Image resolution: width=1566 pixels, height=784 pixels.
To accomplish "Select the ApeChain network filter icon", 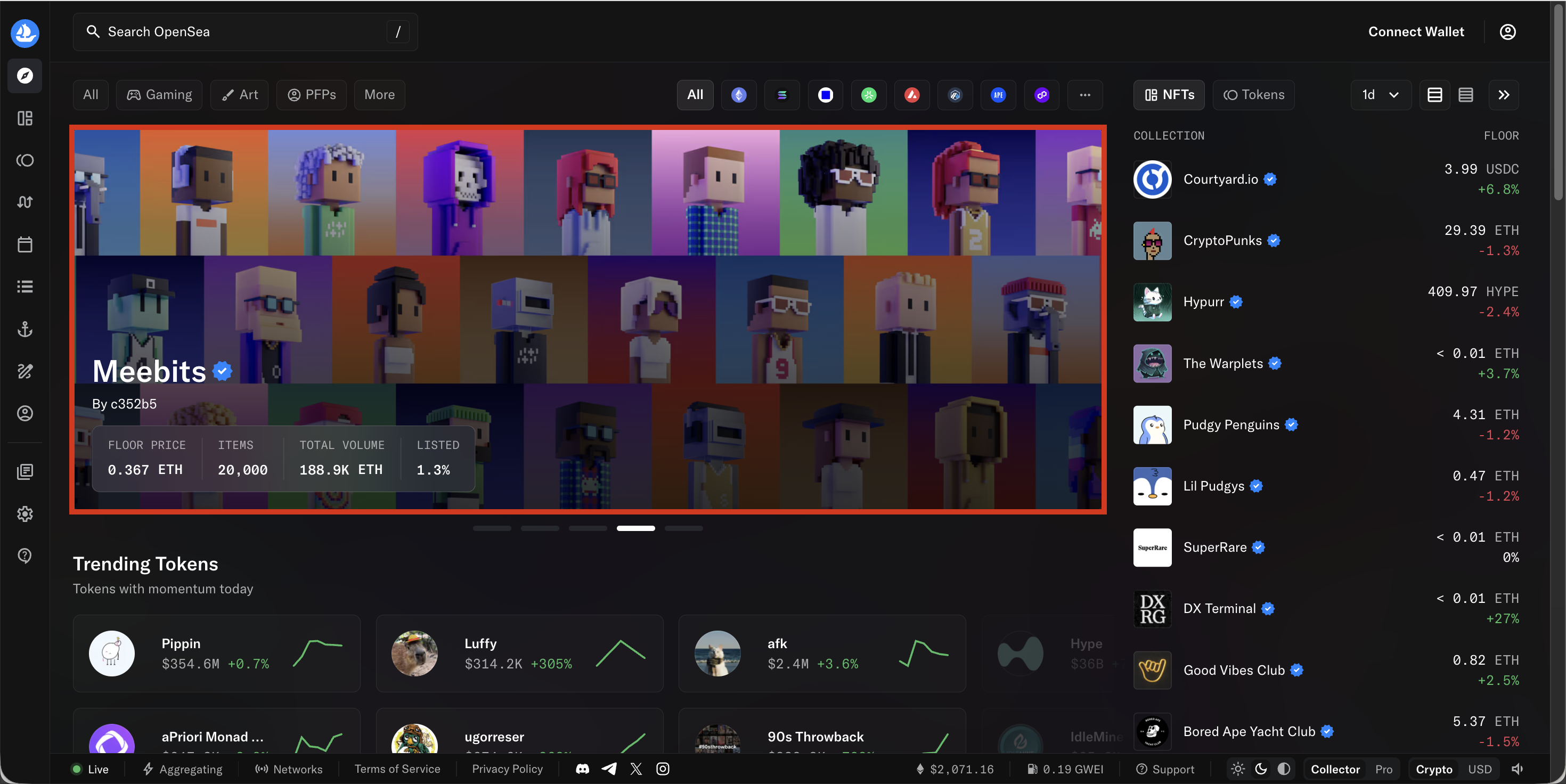I will [998, 95].
